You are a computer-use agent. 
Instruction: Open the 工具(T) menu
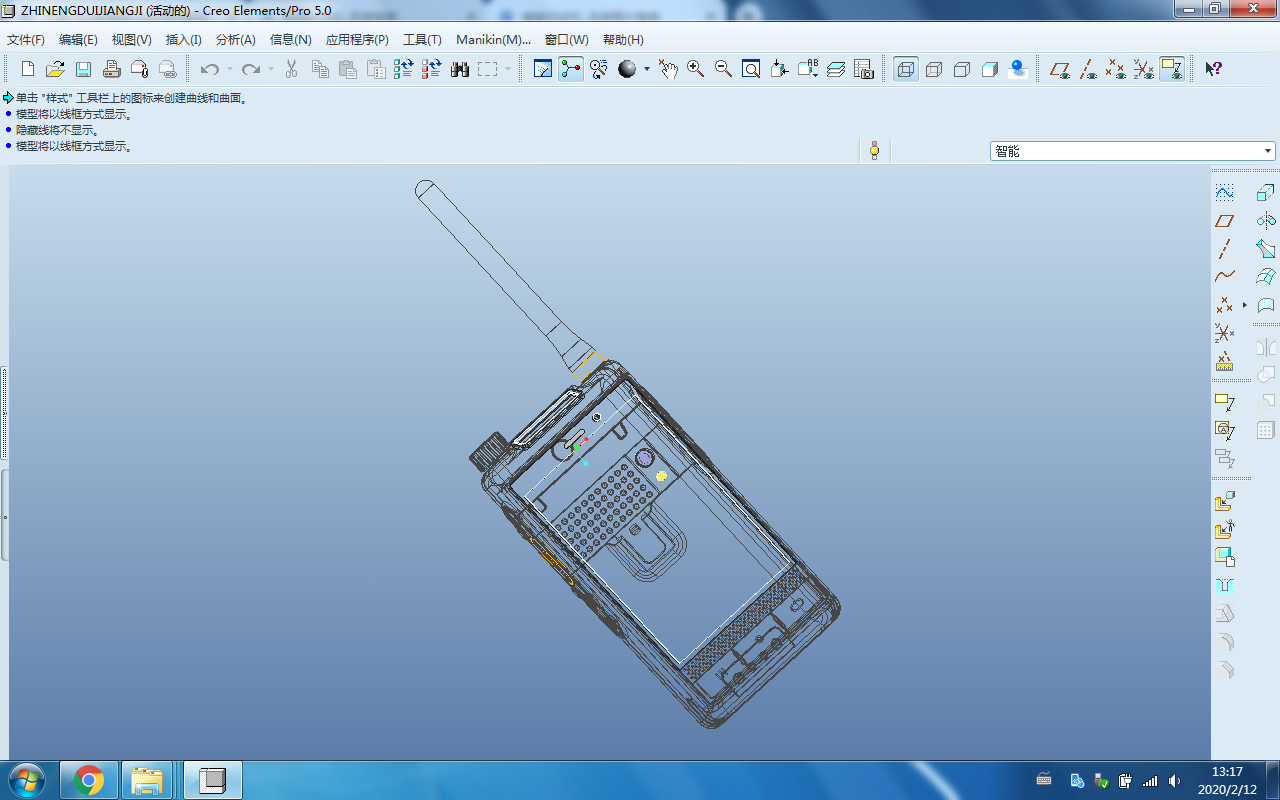point(422,40)
